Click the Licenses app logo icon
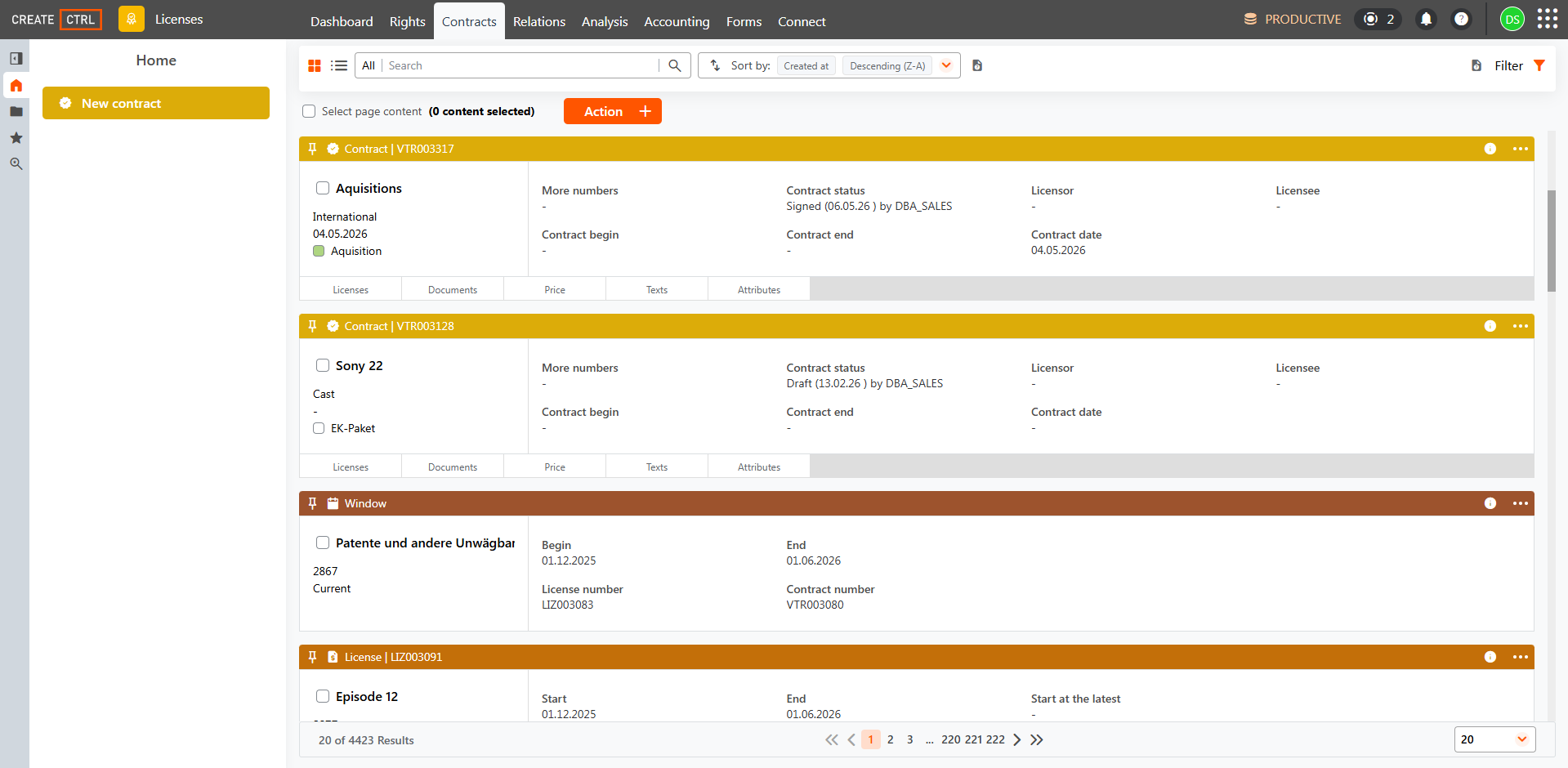 click(131, 19)
